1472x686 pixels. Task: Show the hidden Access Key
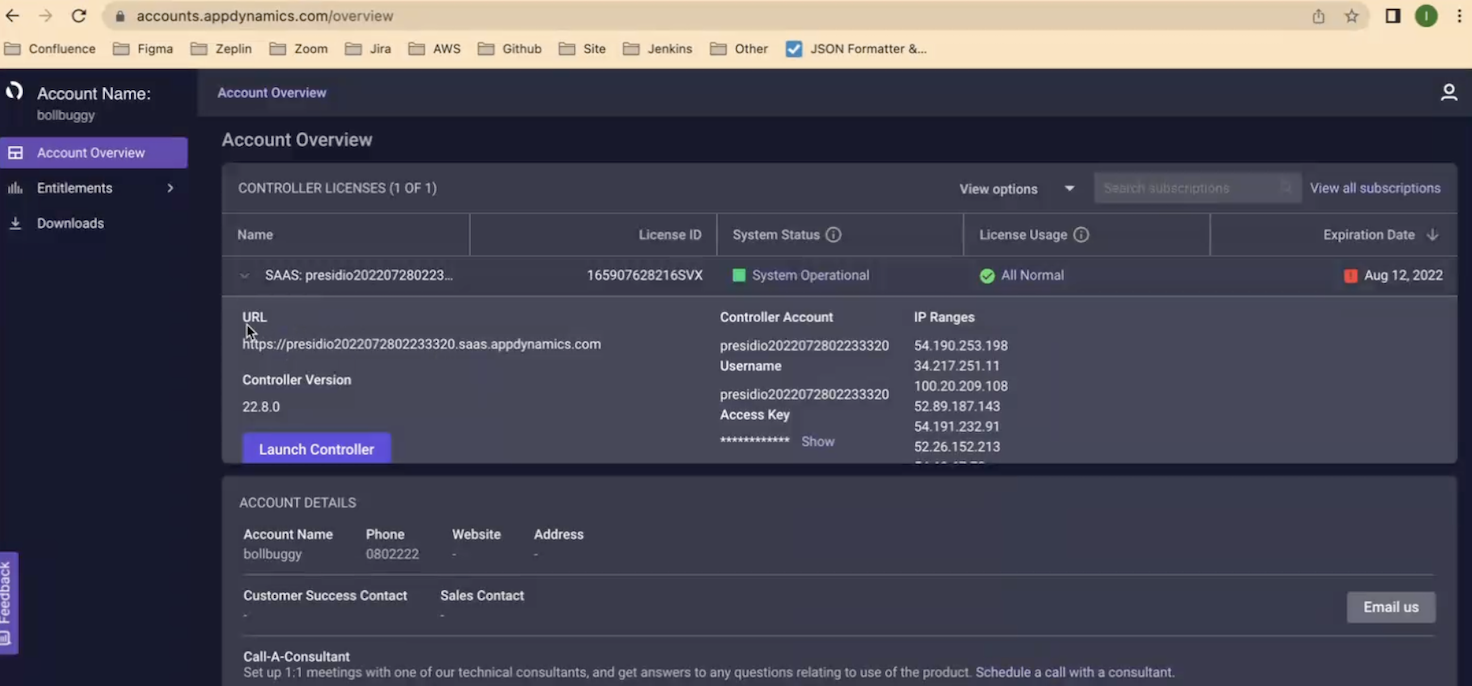point(817,441)
